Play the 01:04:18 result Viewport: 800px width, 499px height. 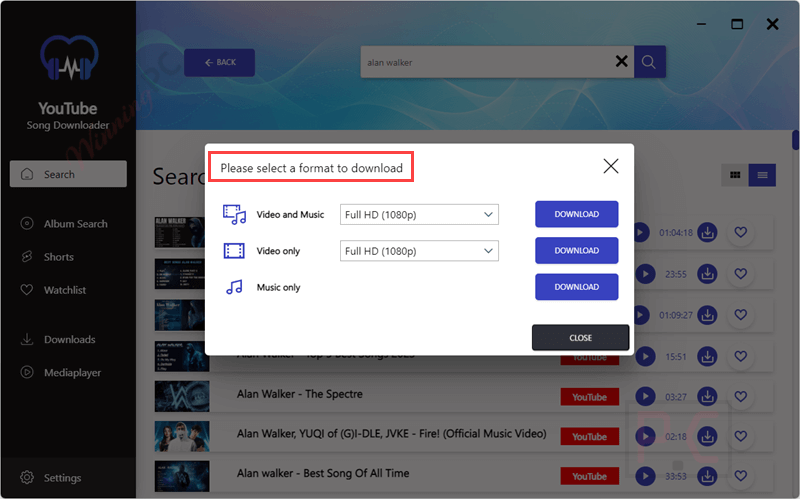pos(641,233)
